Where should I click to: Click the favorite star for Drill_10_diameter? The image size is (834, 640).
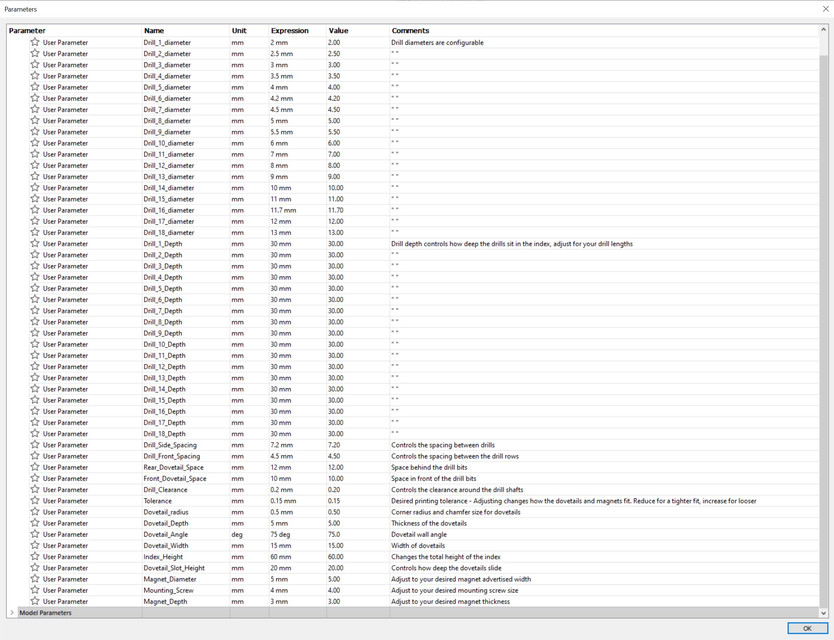pyautogui.click(x=35, y=143)
